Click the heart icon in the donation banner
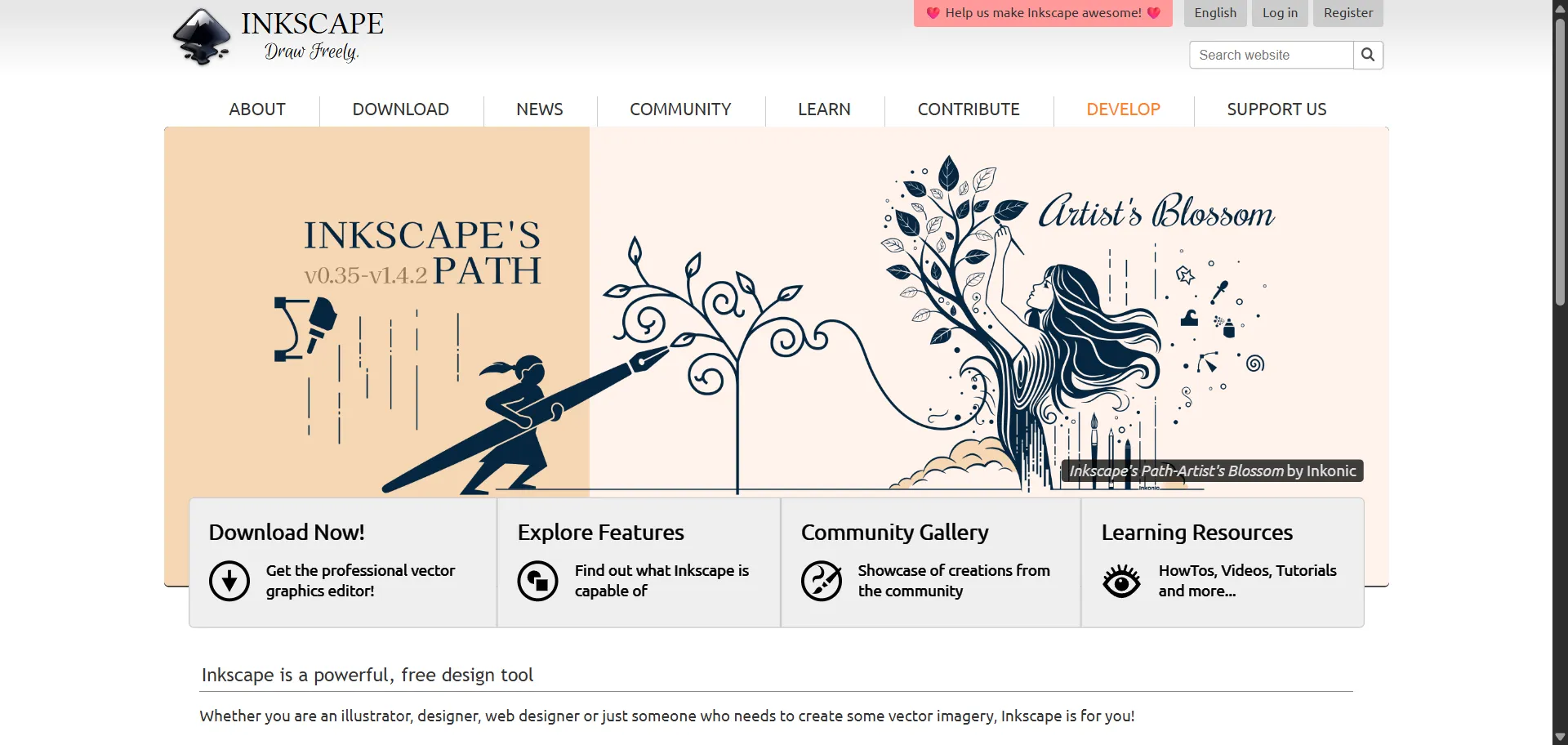Viewport: 1568px width, 745px height. [x=932, y=13]
